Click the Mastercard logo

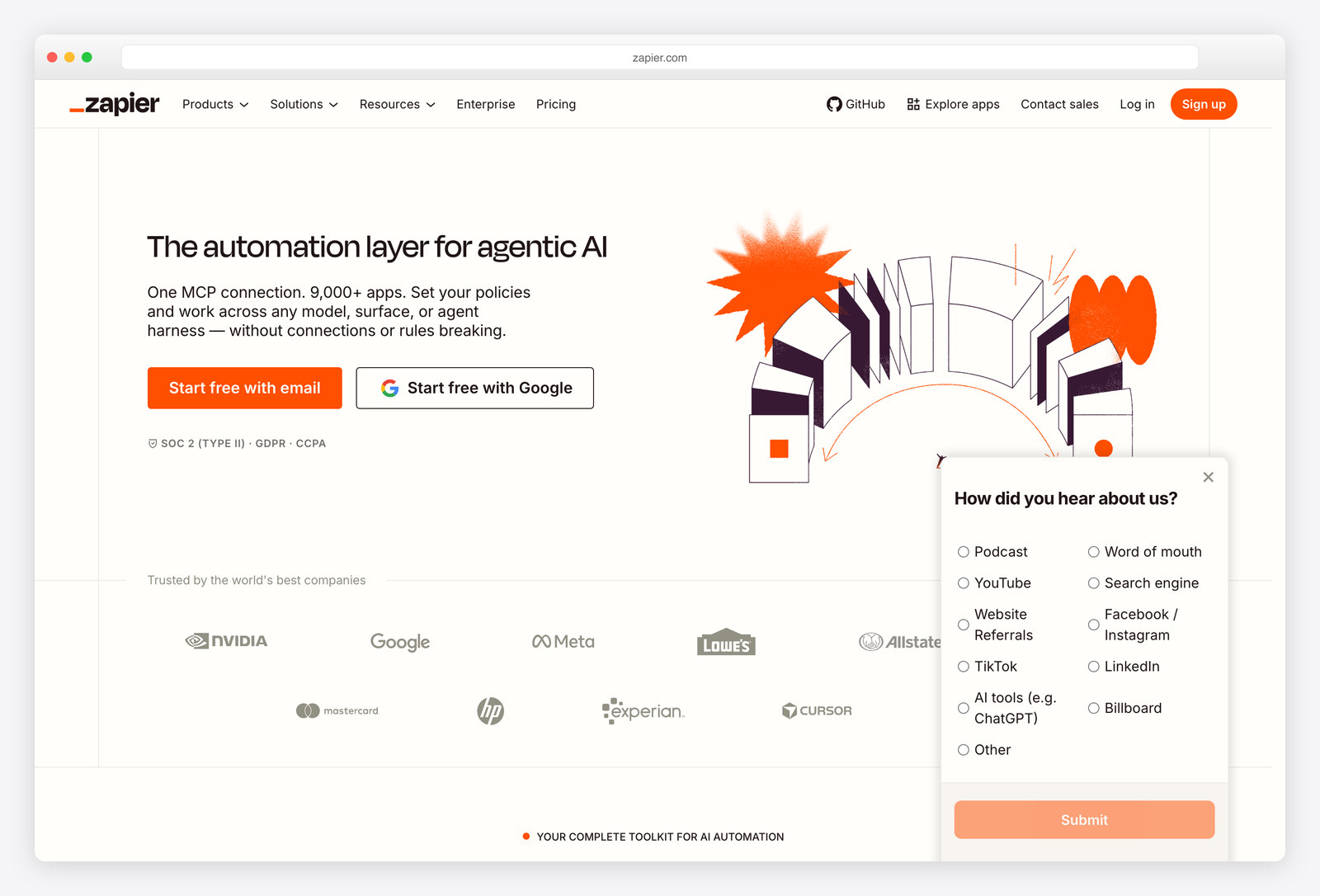[337, 710]
